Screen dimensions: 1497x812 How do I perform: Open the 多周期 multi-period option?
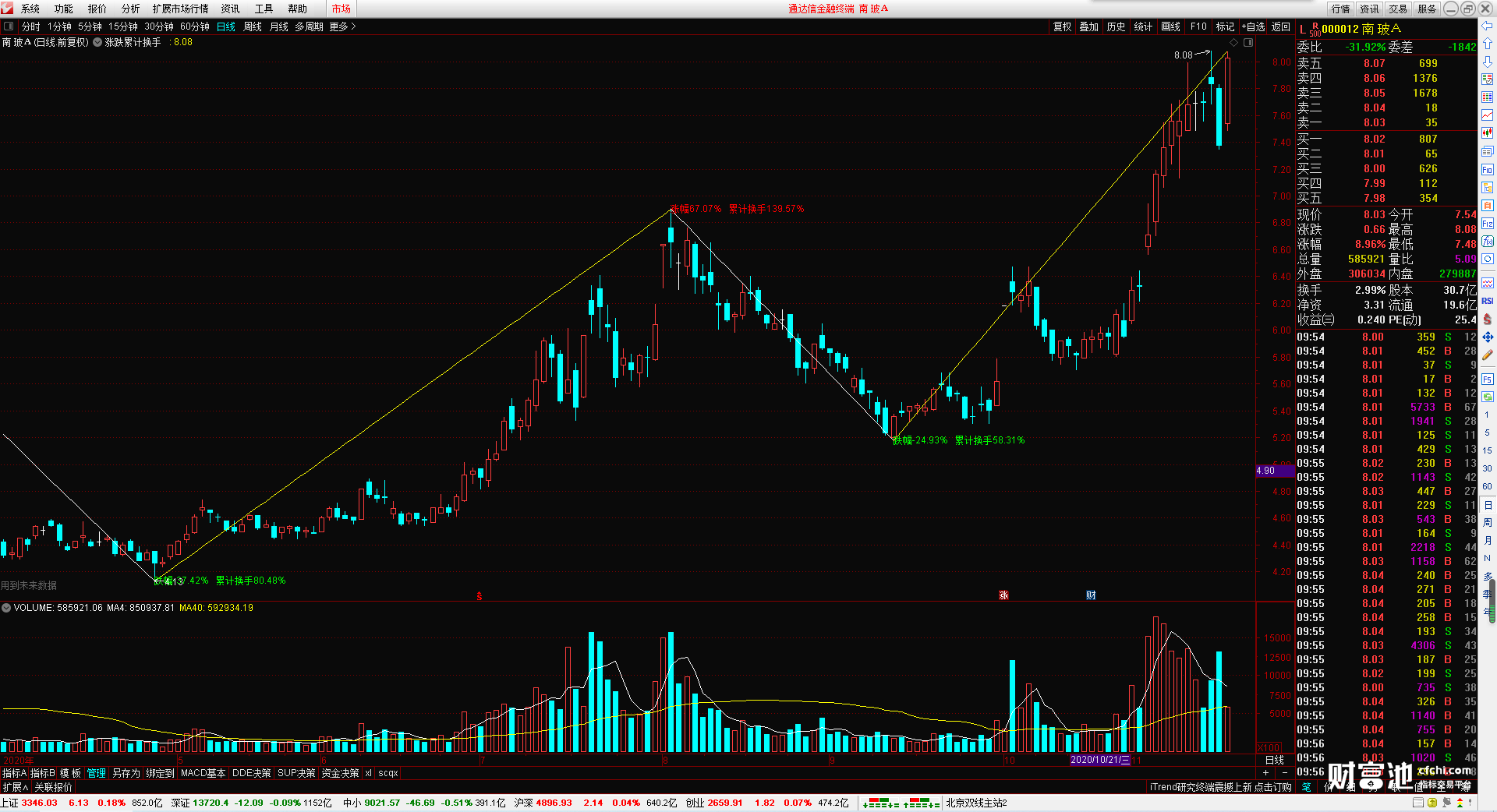(309, 26)
